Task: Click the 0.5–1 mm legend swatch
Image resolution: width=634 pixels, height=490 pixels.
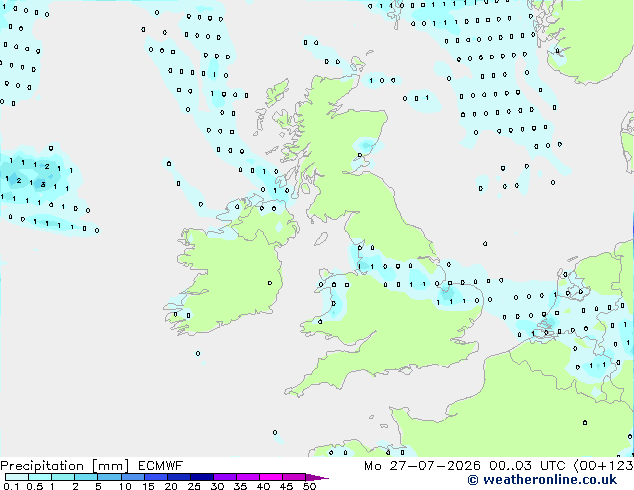Action: [40, 477]
